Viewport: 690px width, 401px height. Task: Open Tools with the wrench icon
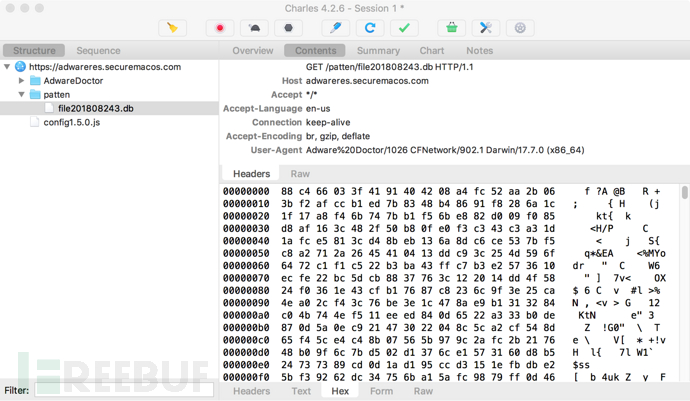click(486, 28)
